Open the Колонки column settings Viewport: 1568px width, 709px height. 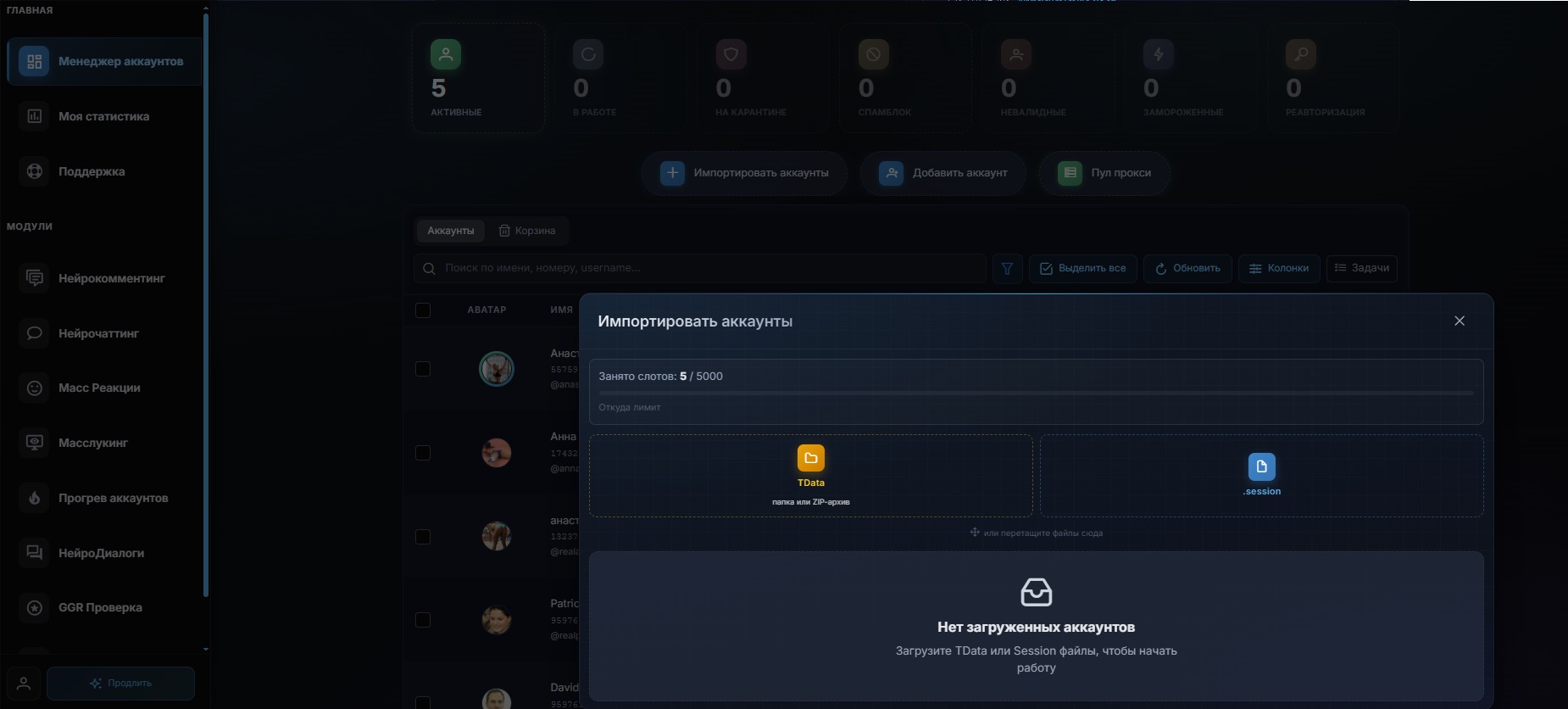click(1279, 268)
